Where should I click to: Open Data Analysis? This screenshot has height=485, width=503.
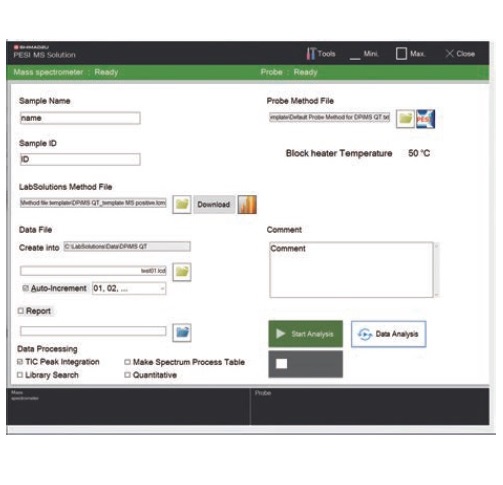click(x=388, y=334)
